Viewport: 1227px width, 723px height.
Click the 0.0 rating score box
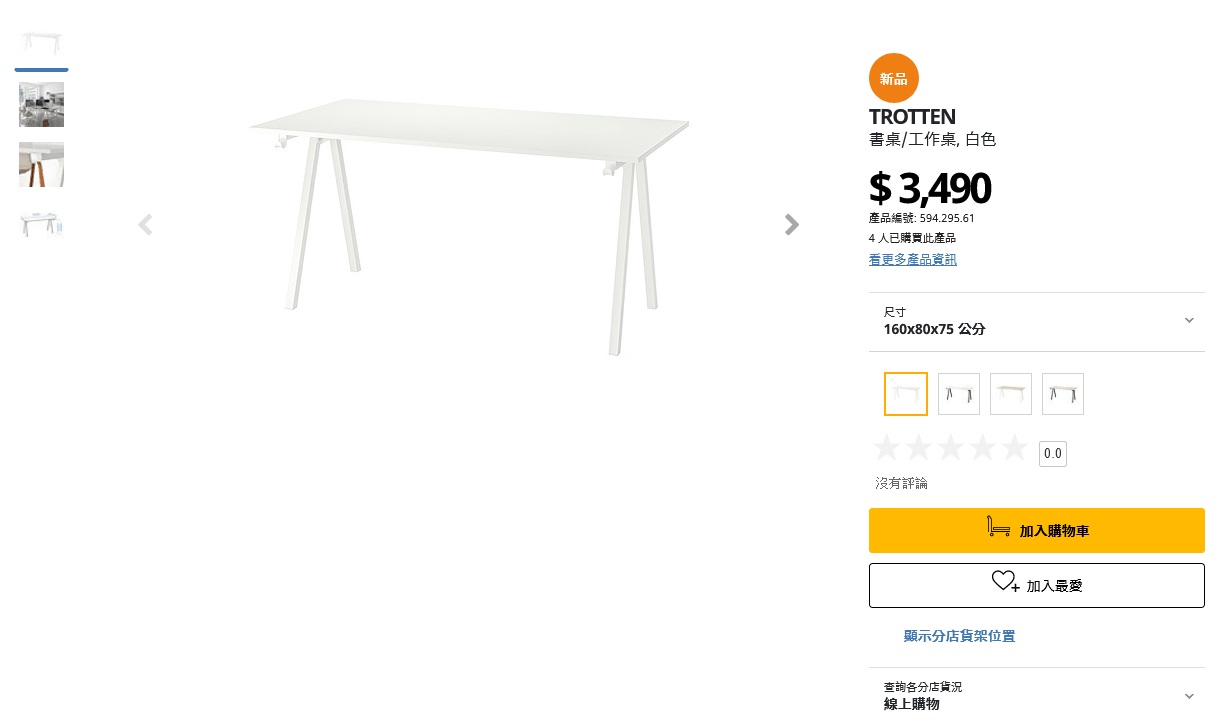(x=1052, y=454)
